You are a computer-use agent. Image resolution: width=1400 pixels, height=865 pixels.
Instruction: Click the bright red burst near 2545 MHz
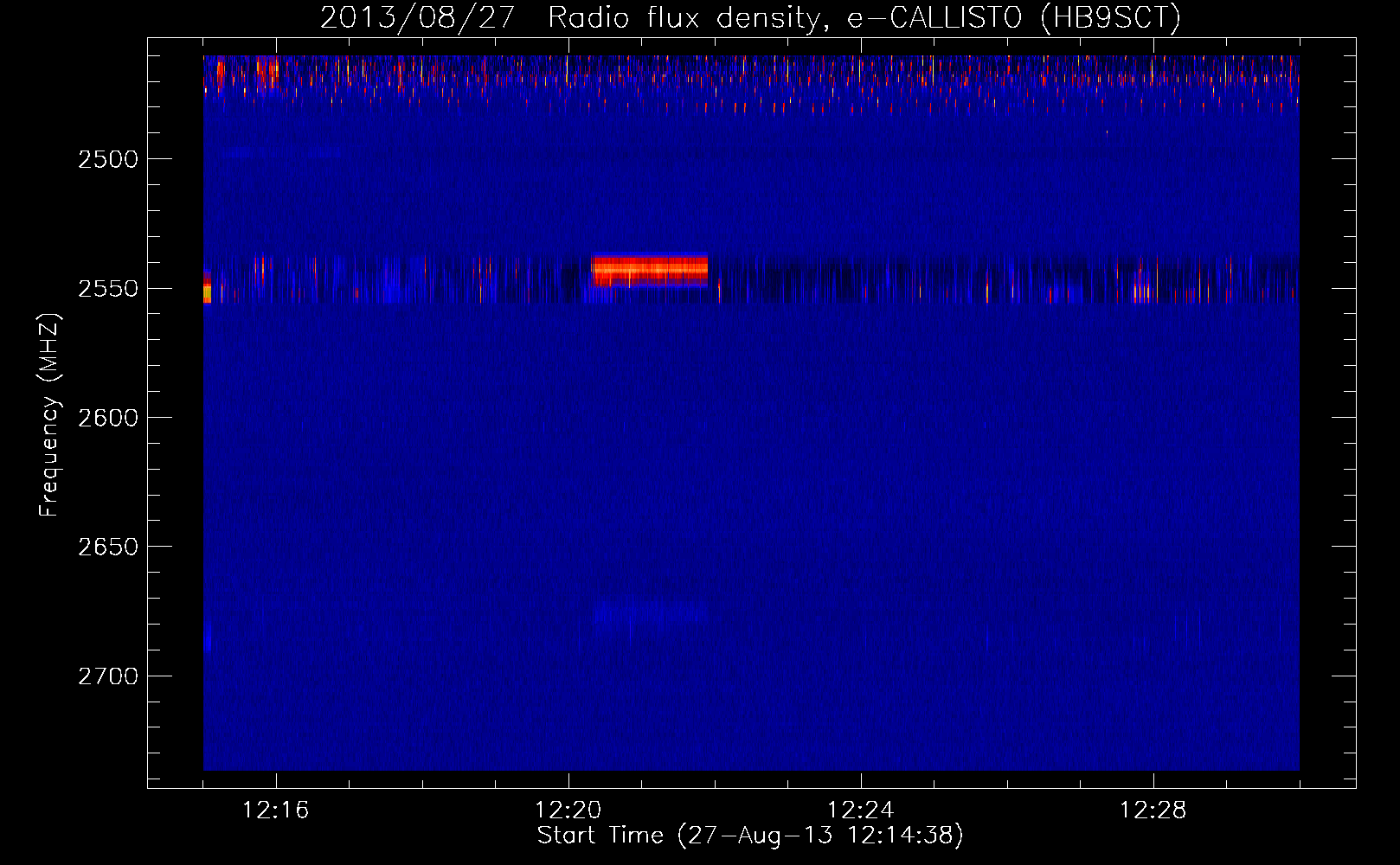pyautogui.click(x=651, y=270)
